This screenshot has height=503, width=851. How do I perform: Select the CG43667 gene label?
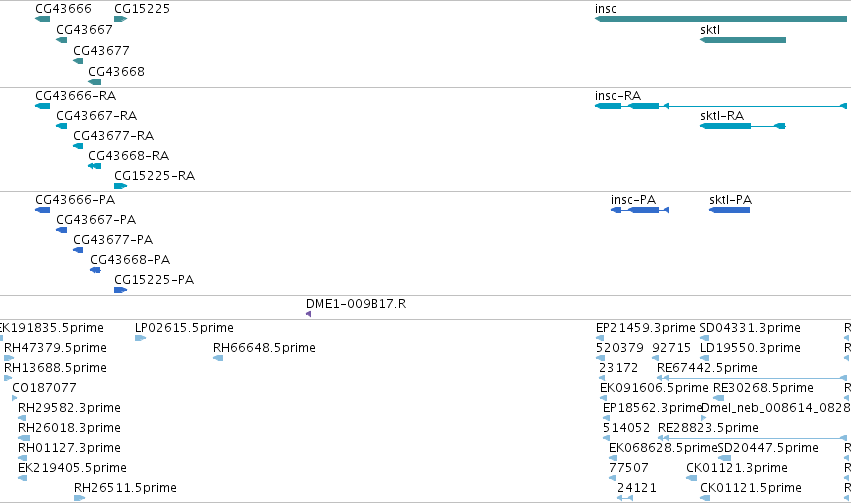pyautogui.click(x=84, y=29)
